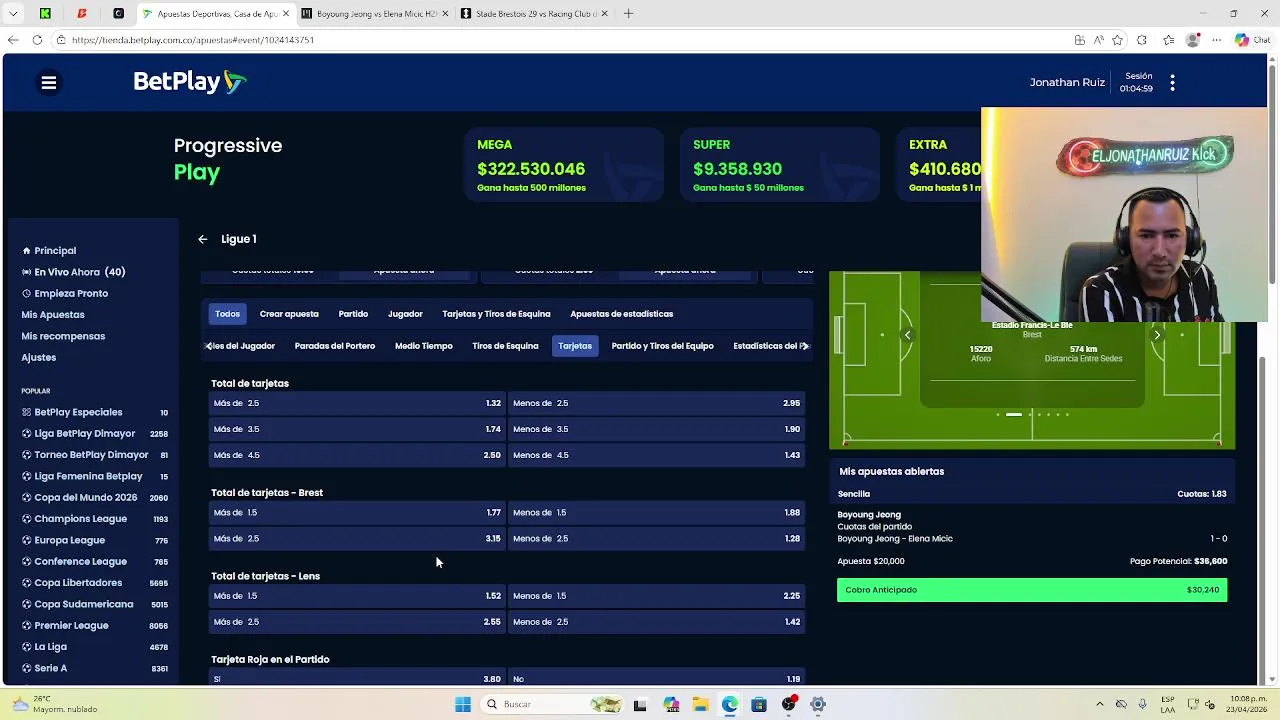Open the weather widget in the taskbar
The image size is (1280, 720).
point(55,704)
